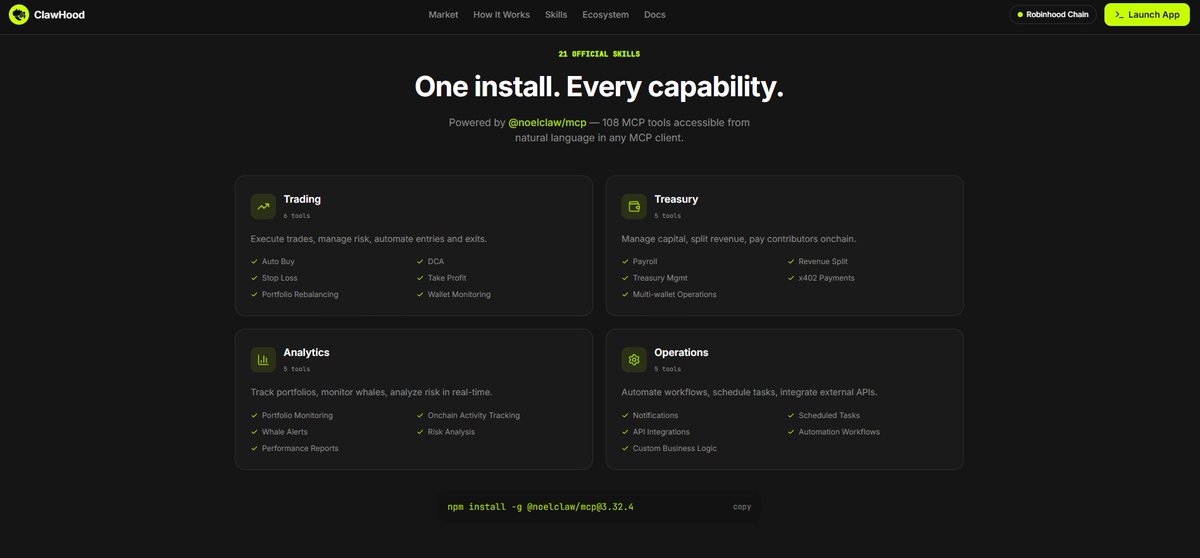The width and height of the screenshot is (1200, 558).
Task: Click the checkmark next to Scheduled Tasks
Action: coord(791,415)
